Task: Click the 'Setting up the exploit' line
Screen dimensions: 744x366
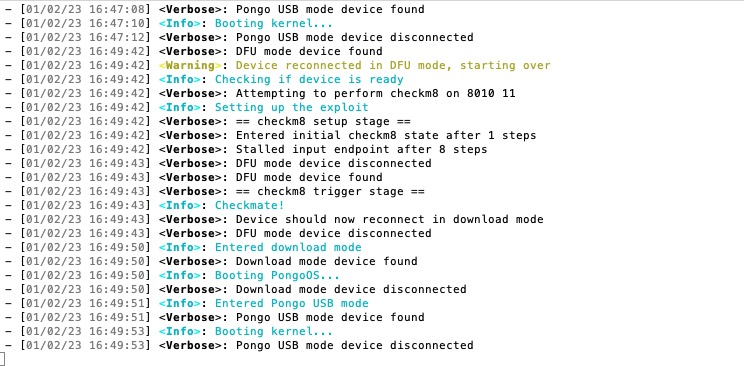Action: tap(291, 107)
